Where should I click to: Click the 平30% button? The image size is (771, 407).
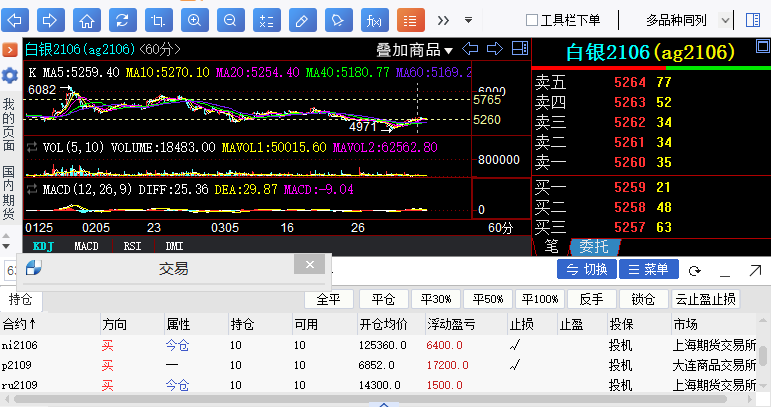[436, 299]
